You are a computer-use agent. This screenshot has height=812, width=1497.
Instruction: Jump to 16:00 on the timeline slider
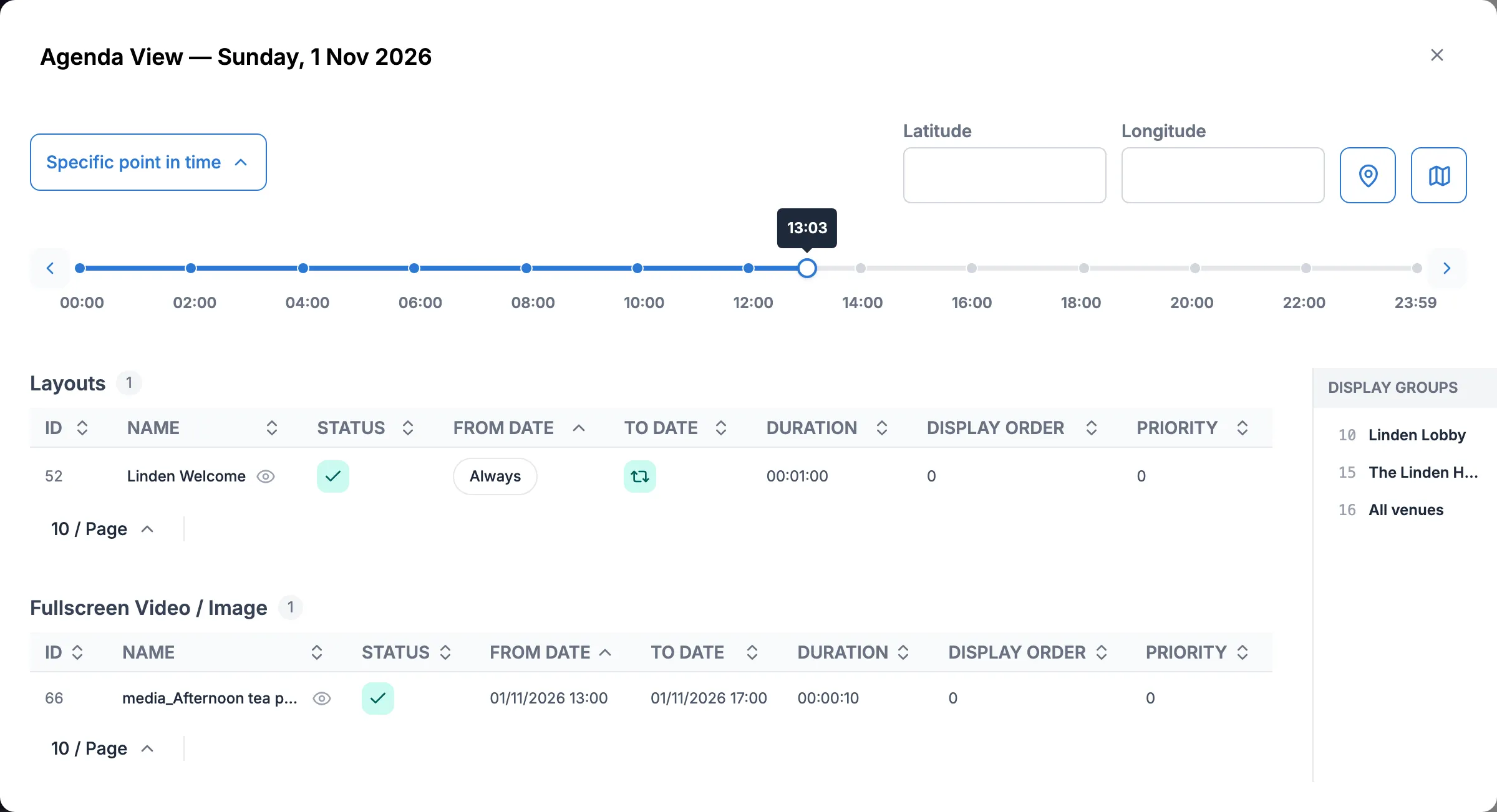pos(972,268)
